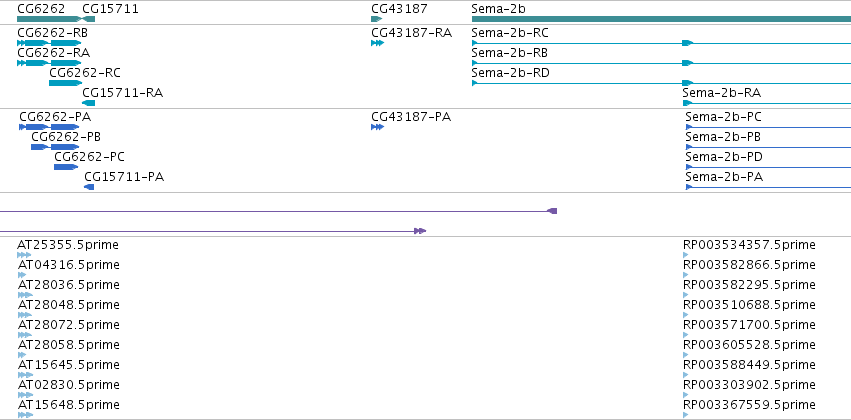The image size is (851, 420).
Task: Click the CG43187-RA transcript label
Action: click(411, 33)
